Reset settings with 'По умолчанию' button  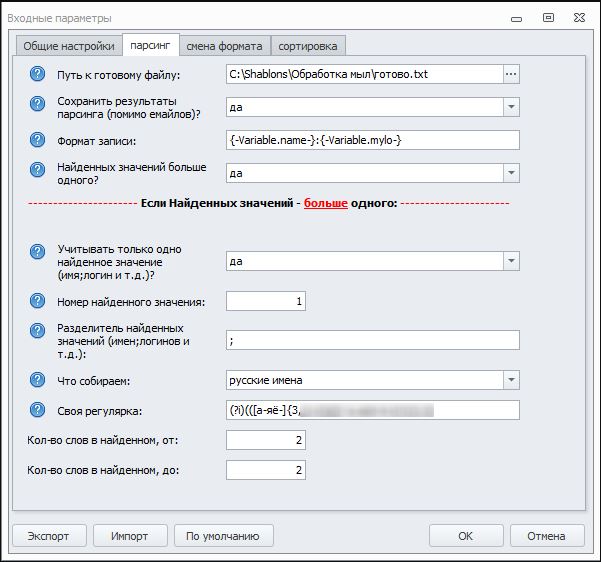[223, 536]
